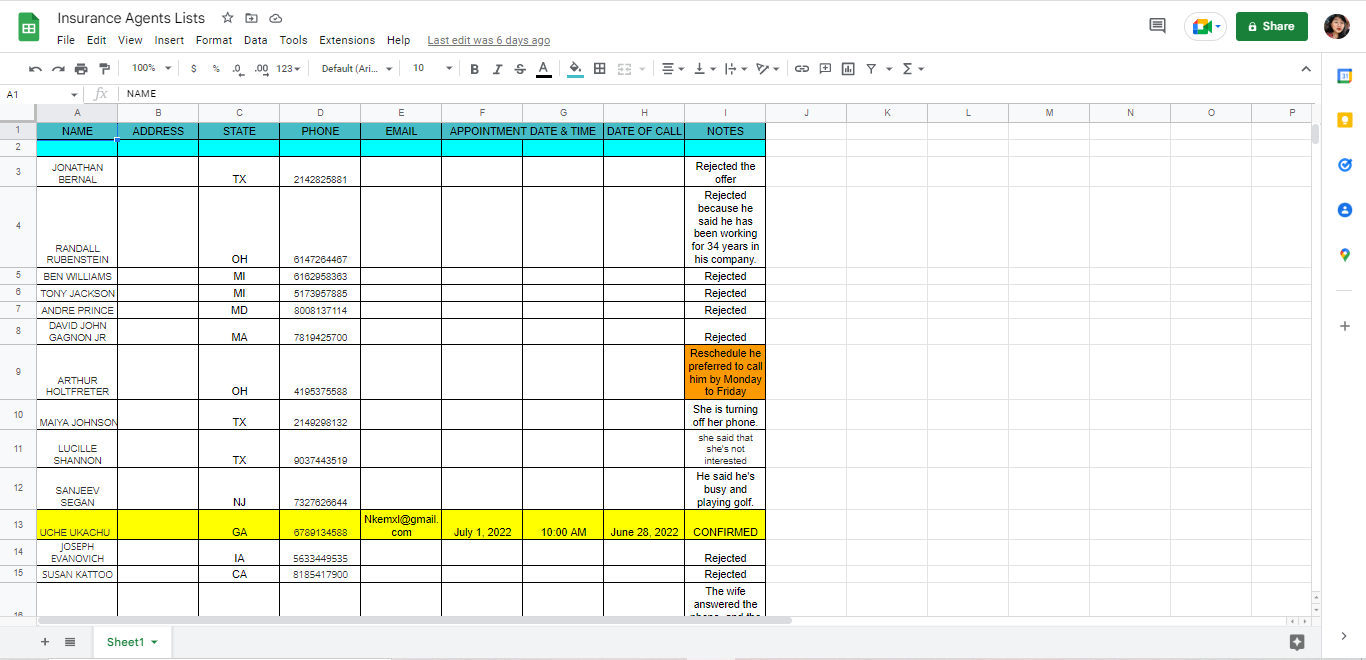Open the Format menu

[x=214, y=40]
